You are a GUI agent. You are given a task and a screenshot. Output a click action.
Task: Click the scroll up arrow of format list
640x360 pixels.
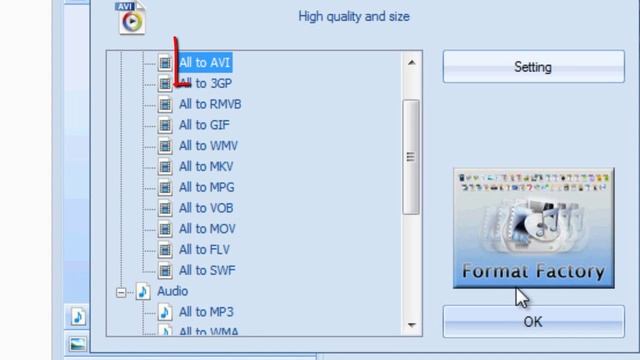pos(411,62)
